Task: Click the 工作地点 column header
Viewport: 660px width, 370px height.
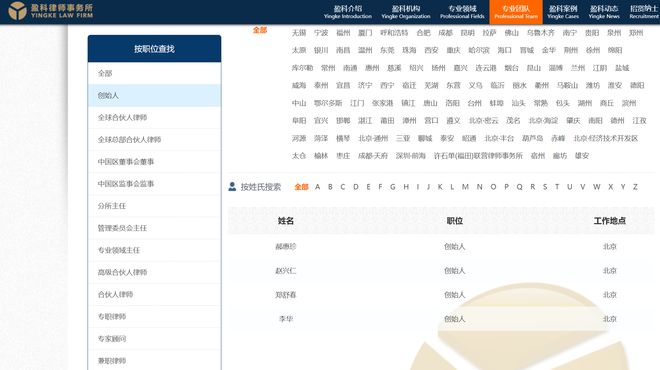Action: (x=609, y=221)
